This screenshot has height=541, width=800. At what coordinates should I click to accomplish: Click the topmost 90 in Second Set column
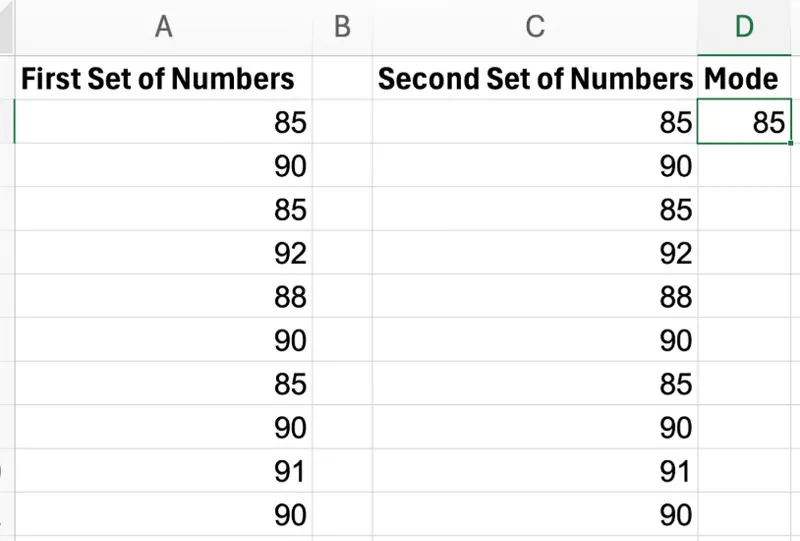pos(535,166)
